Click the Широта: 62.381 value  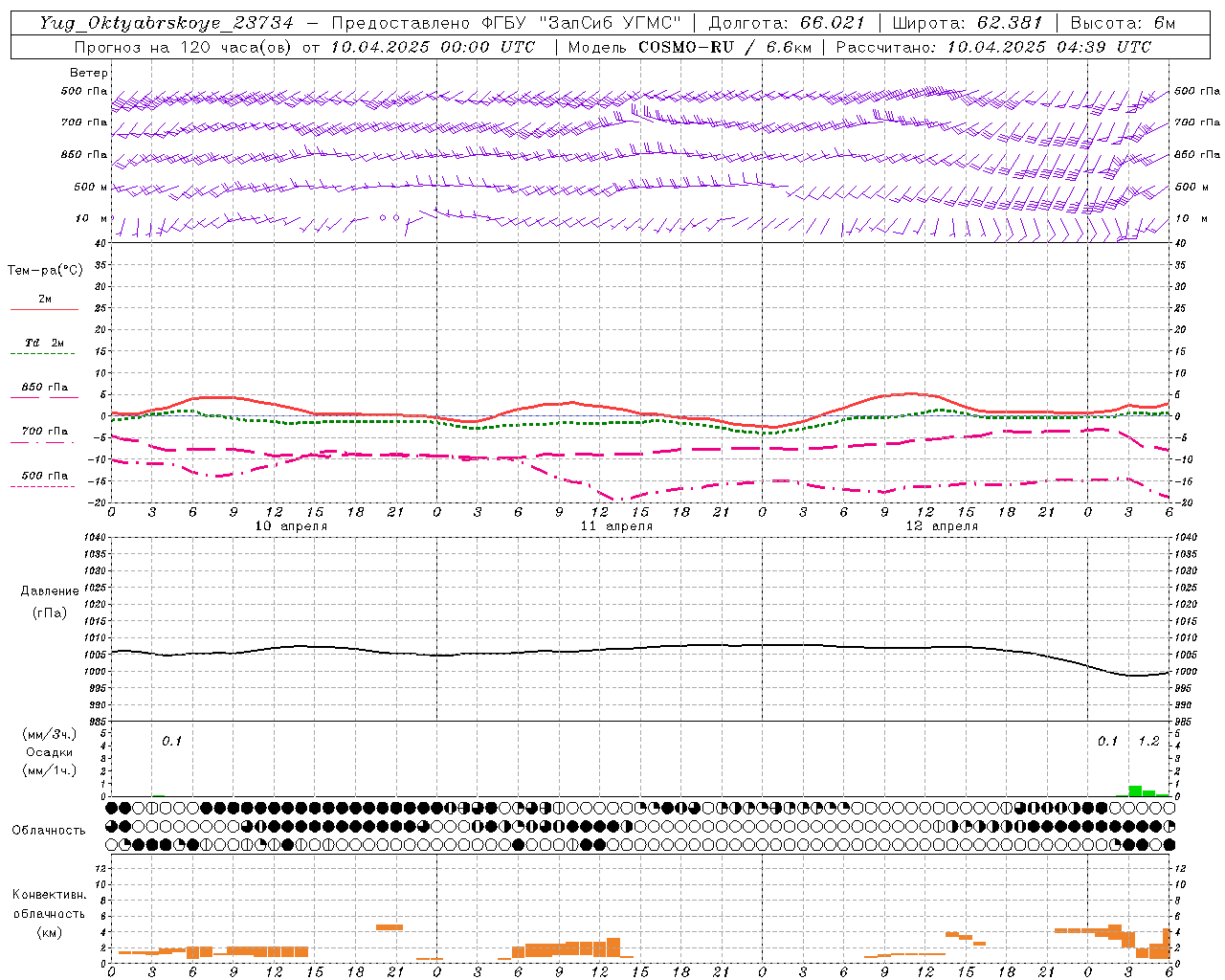coord(967,23)
